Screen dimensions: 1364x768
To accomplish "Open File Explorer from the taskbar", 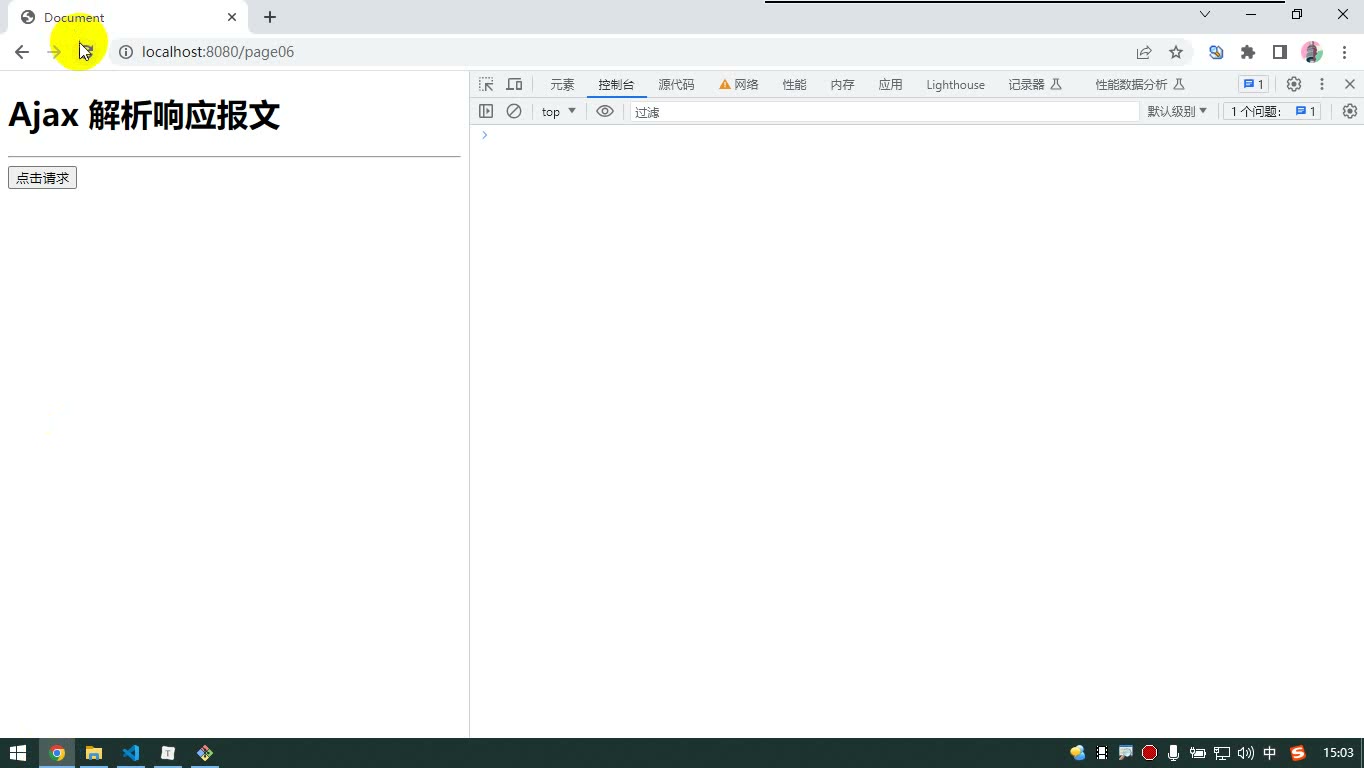I will point(94,753).
